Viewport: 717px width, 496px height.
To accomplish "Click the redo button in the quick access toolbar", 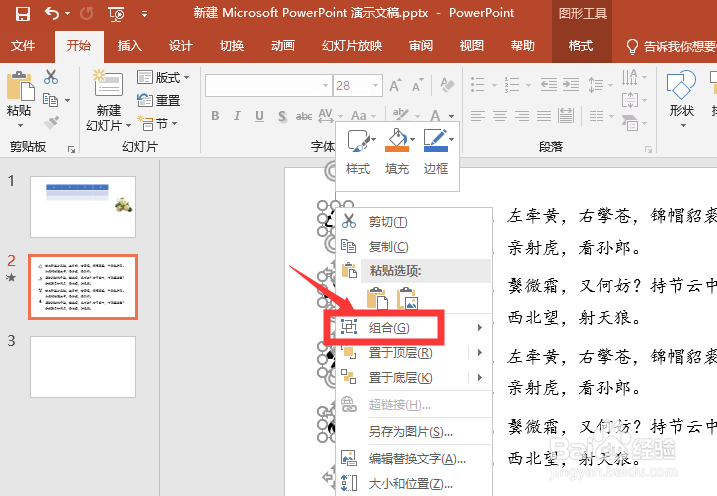I will coord(86,14).
